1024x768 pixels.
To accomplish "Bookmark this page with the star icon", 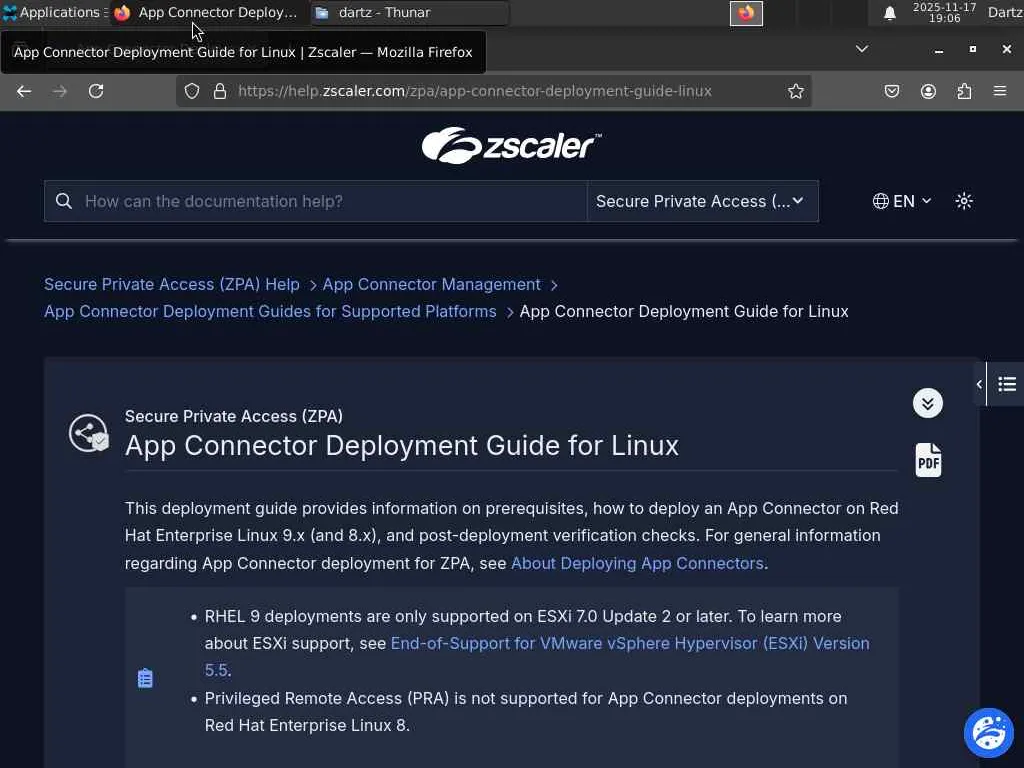I will click(x=795, y=91).
